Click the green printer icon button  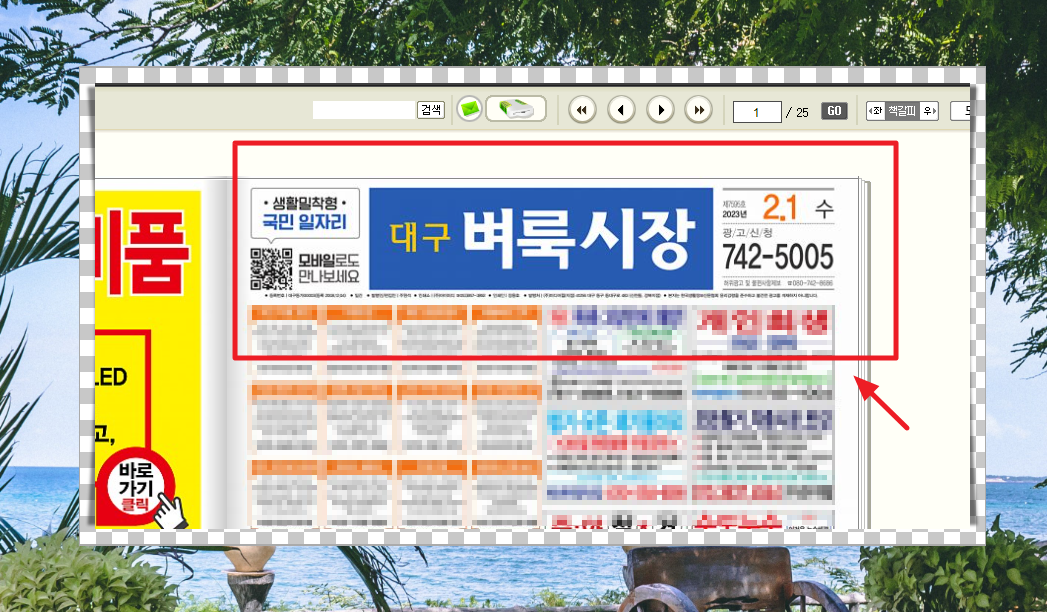coord(516,109)
